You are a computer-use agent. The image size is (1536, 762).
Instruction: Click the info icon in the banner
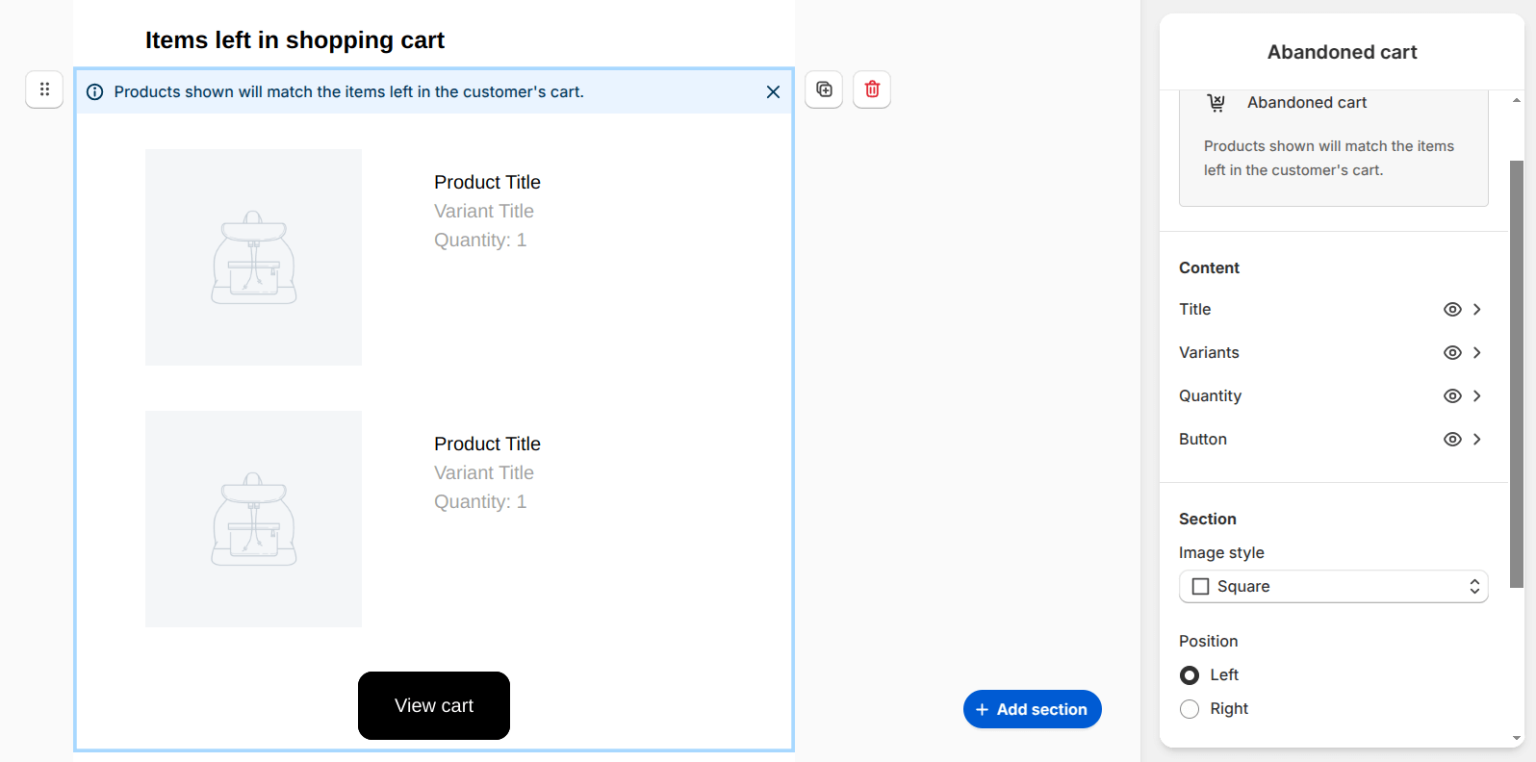[94, 91]
